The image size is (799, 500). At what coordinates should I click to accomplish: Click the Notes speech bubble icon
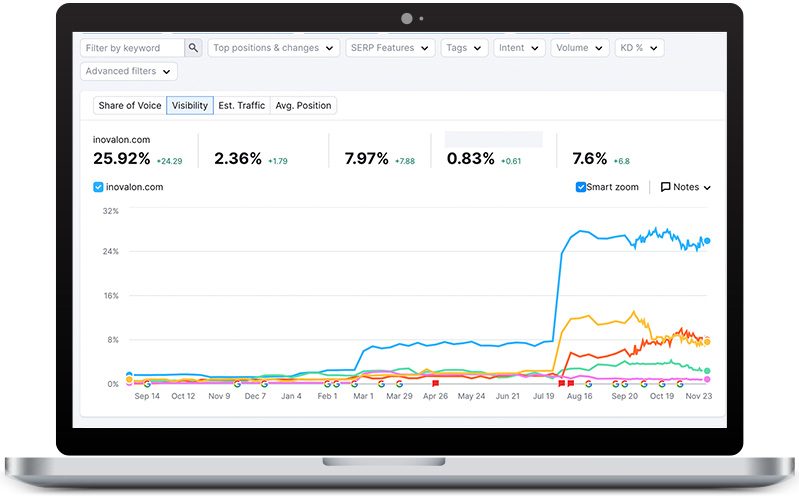[x=666, y=187]
